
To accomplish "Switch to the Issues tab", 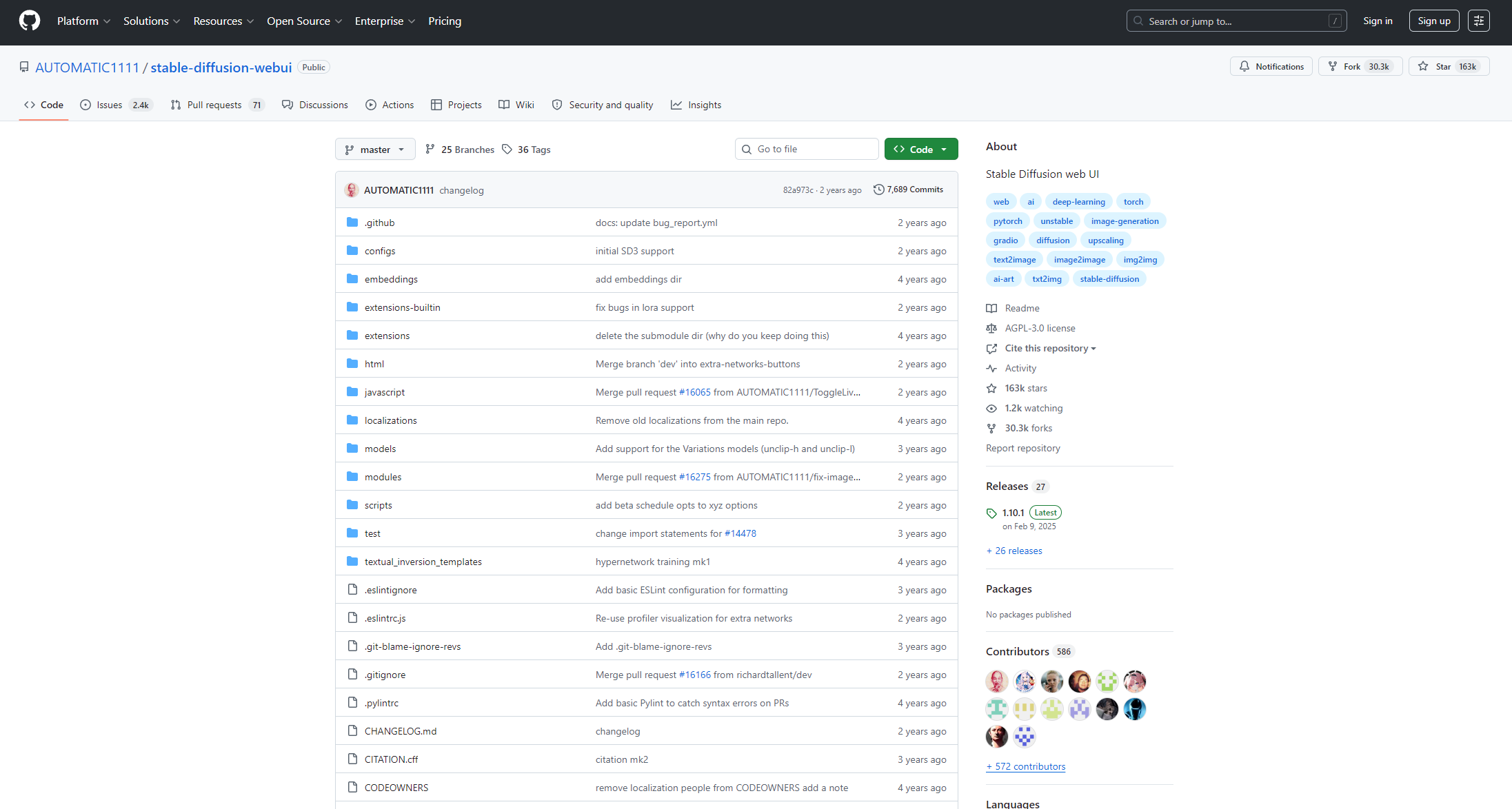I will (117, 105).
